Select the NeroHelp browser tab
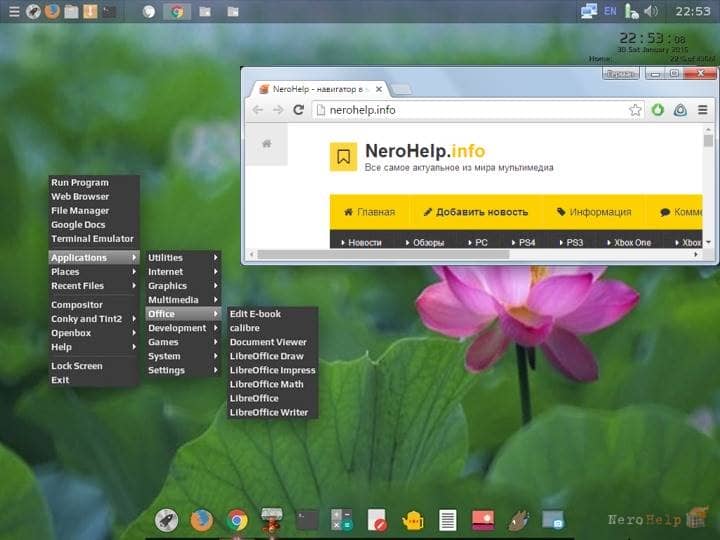The height and width of the screenshot is (540, 720). pyautogui.click(x=317, y=89)
